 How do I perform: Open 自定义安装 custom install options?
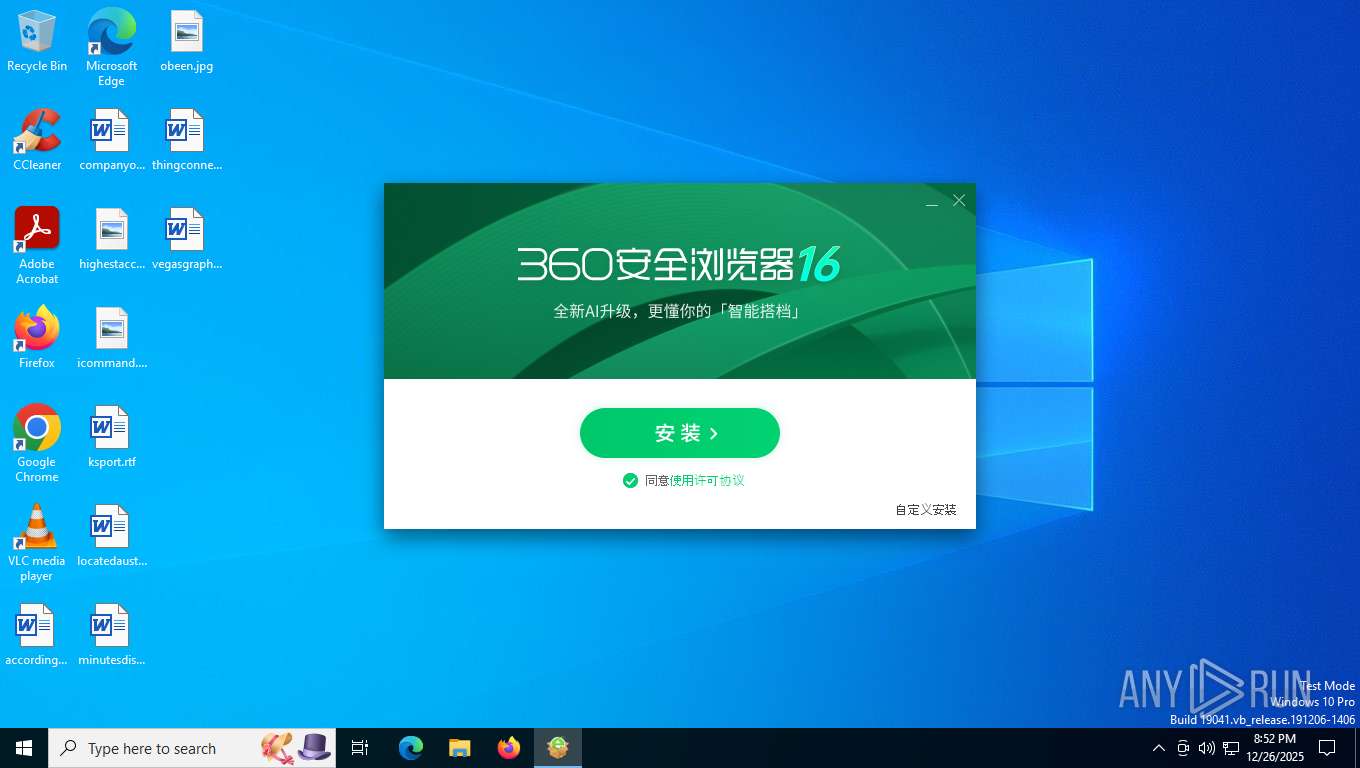[x=926, y=510]
